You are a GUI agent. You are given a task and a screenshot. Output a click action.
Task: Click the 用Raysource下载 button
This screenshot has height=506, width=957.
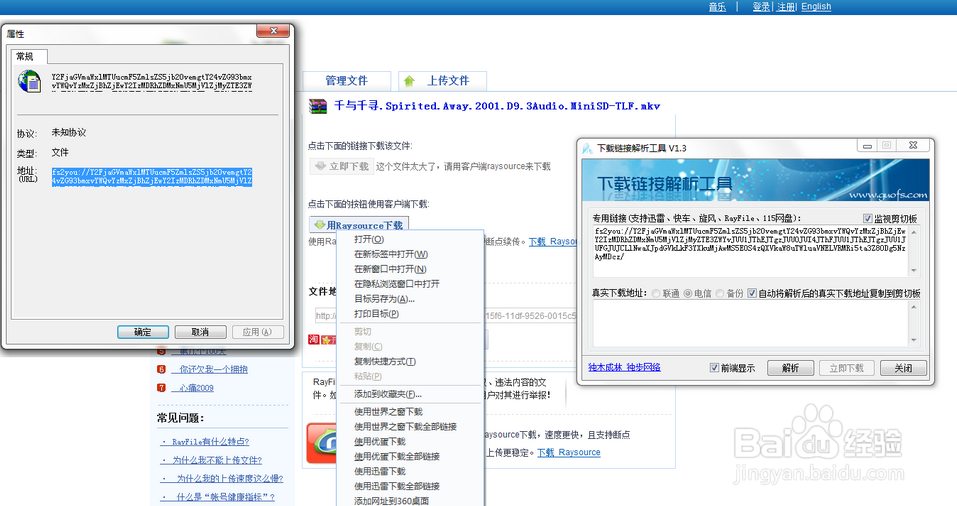359,225
